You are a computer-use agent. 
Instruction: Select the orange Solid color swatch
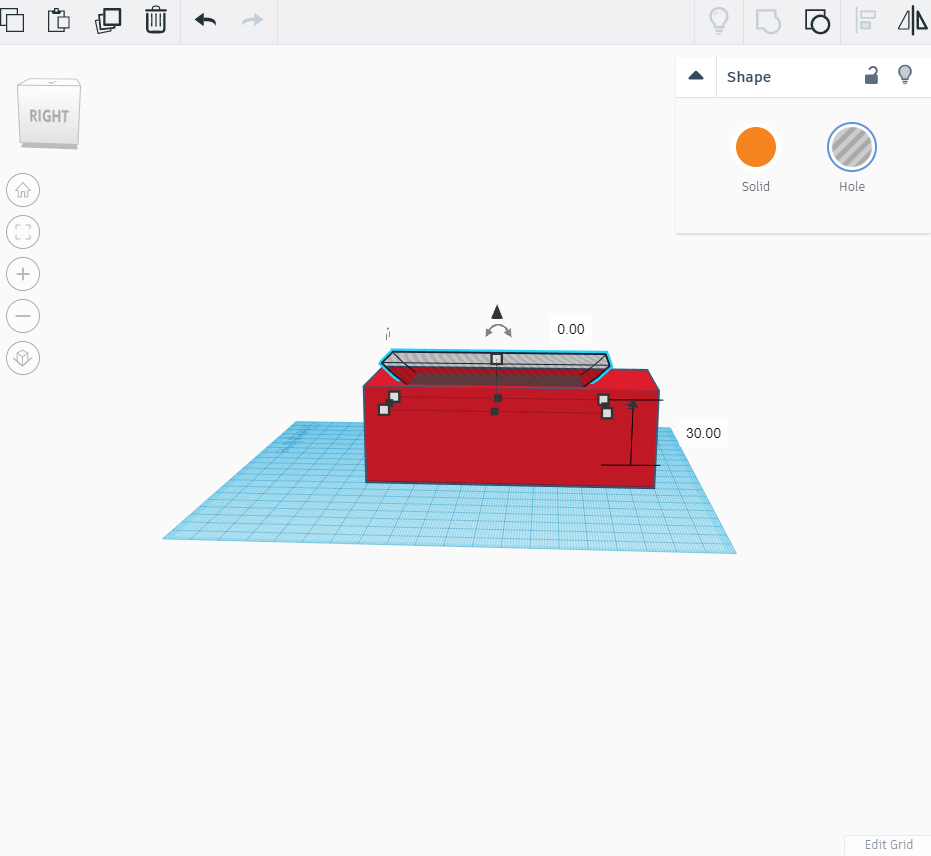pos(755,146)
